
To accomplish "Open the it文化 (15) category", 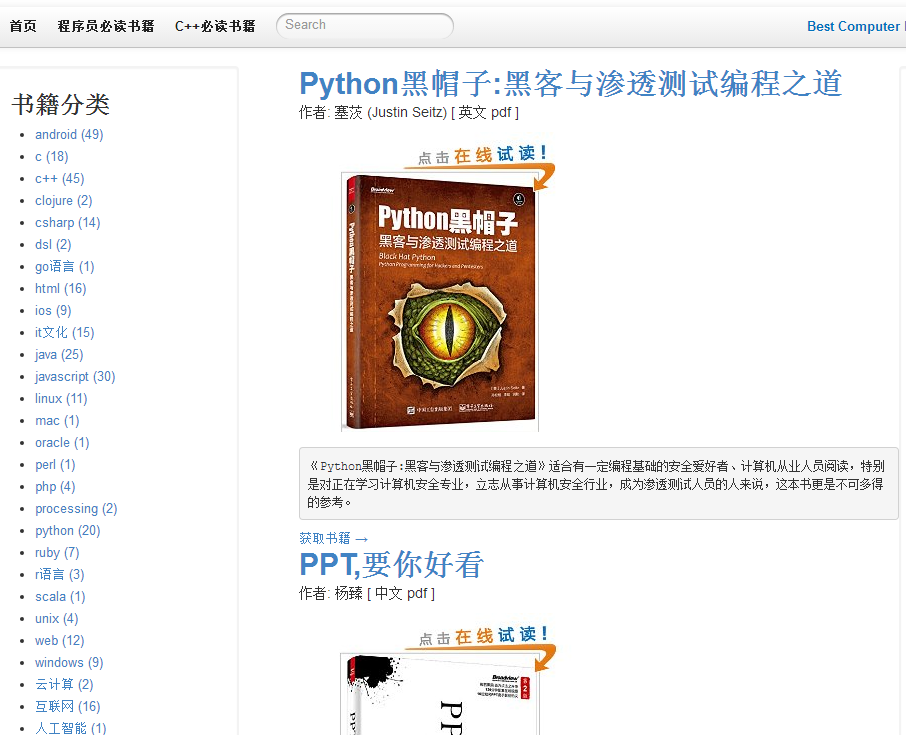I will (x=64, y=332).
